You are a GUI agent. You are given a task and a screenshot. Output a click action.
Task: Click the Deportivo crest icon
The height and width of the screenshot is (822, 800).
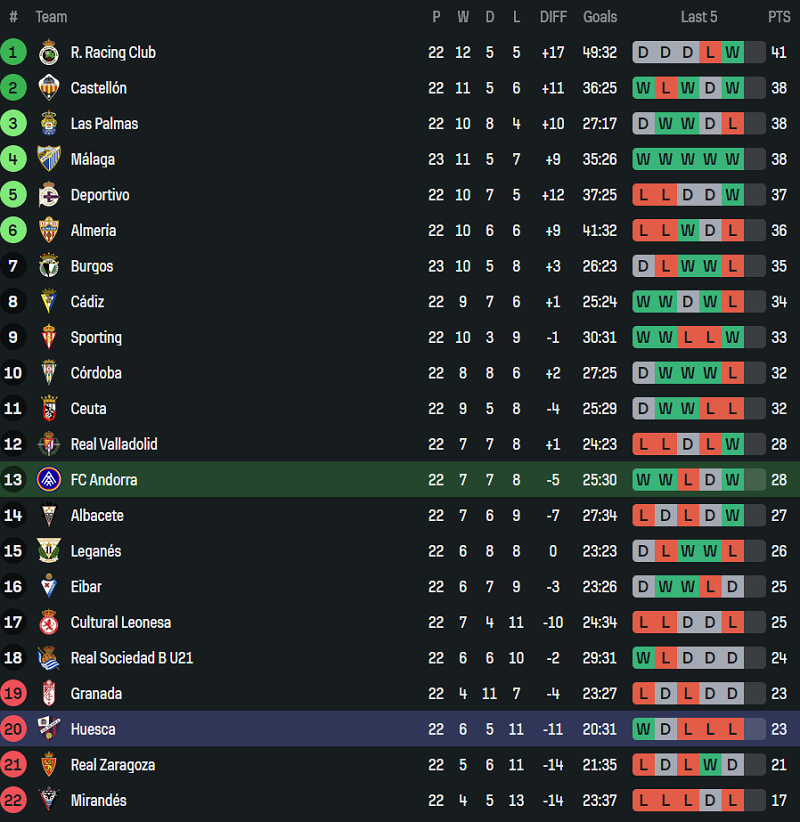(x=48, y=195)
